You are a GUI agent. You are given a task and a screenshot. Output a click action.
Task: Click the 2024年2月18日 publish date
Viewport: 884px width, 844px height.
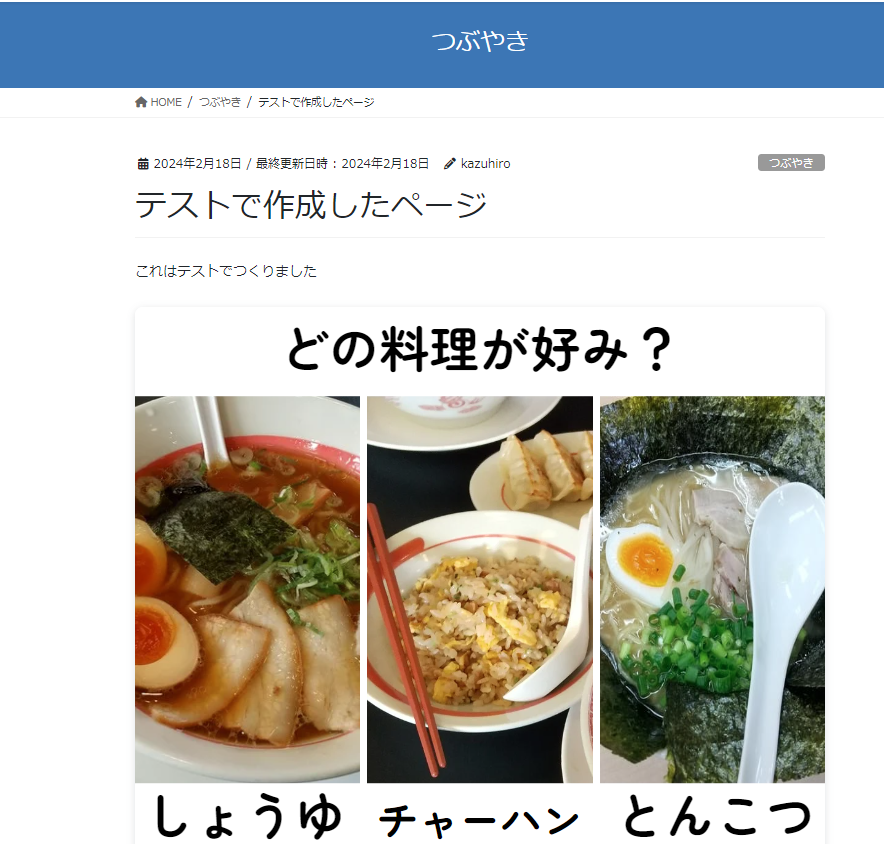(197, 164)
